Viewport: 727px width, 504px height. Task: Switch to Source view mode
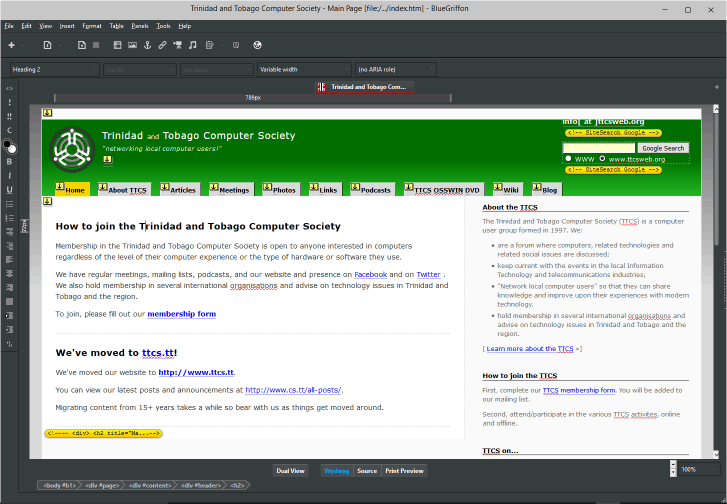(x=367, y=470)
